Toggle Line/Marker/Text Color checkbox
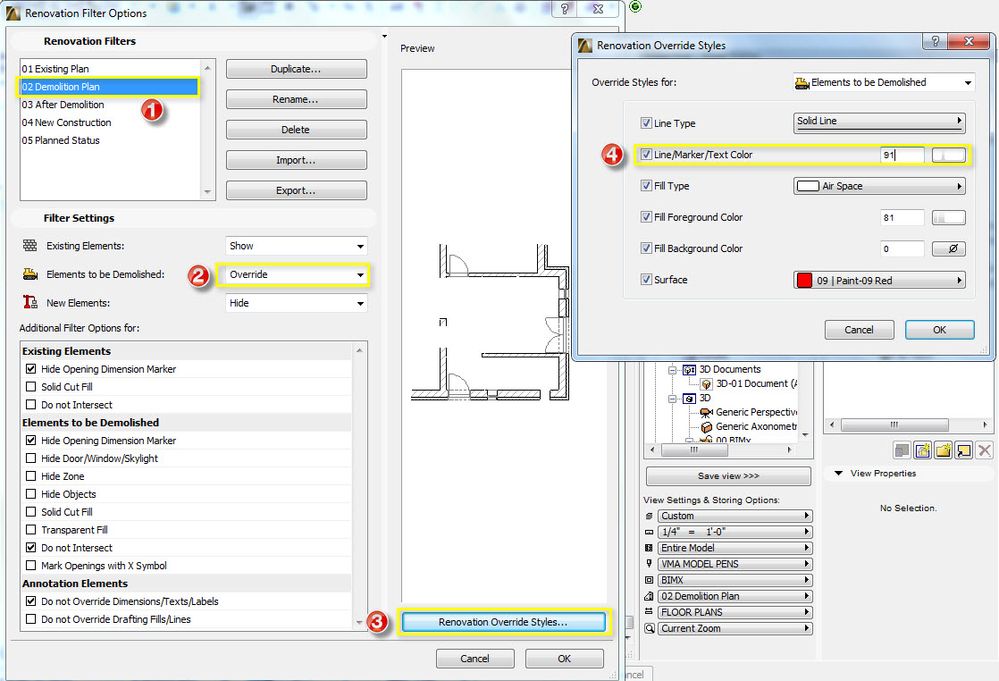 646,154
